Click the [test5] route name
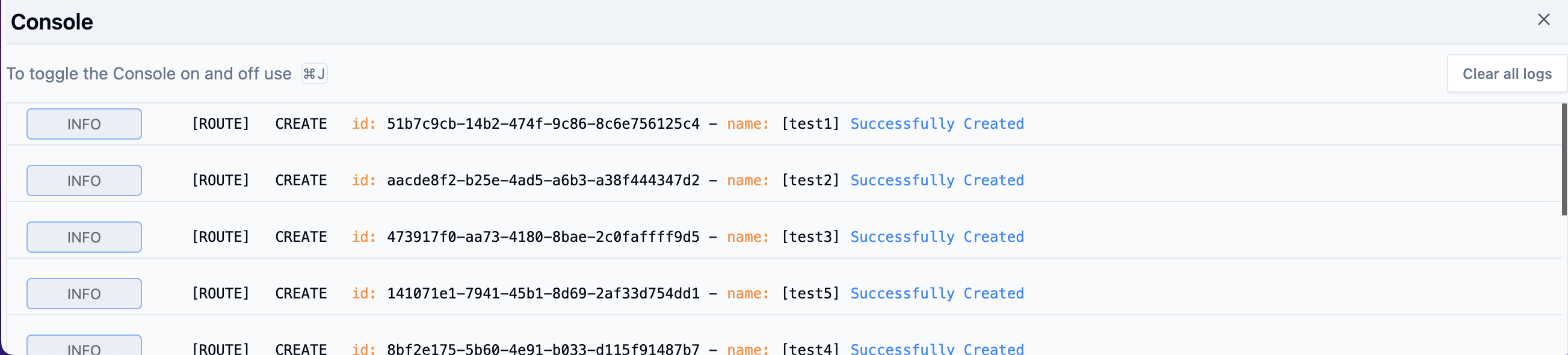 pos(810,294)
